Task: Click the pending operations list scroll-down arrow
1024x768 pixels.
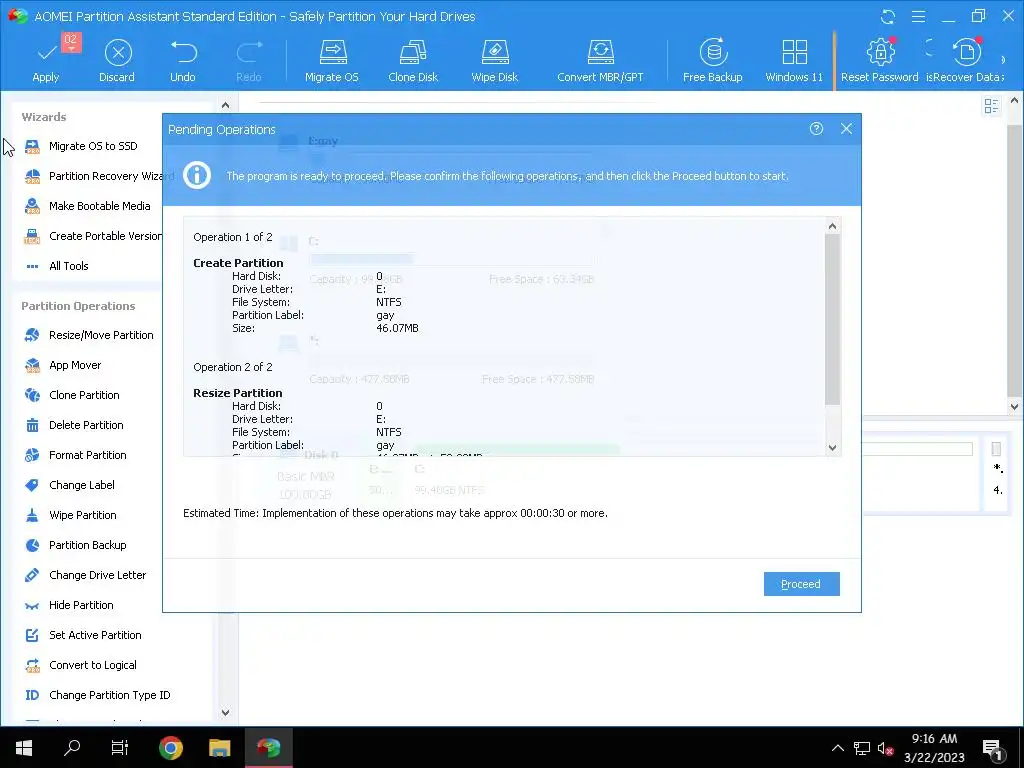Action: click(833, 448)
